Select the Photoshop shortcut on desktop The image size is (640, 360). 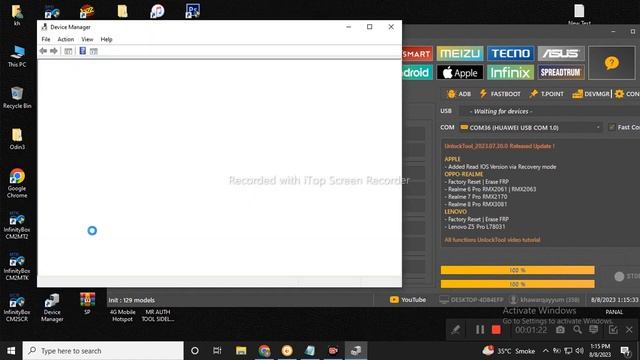pos(192,11)
